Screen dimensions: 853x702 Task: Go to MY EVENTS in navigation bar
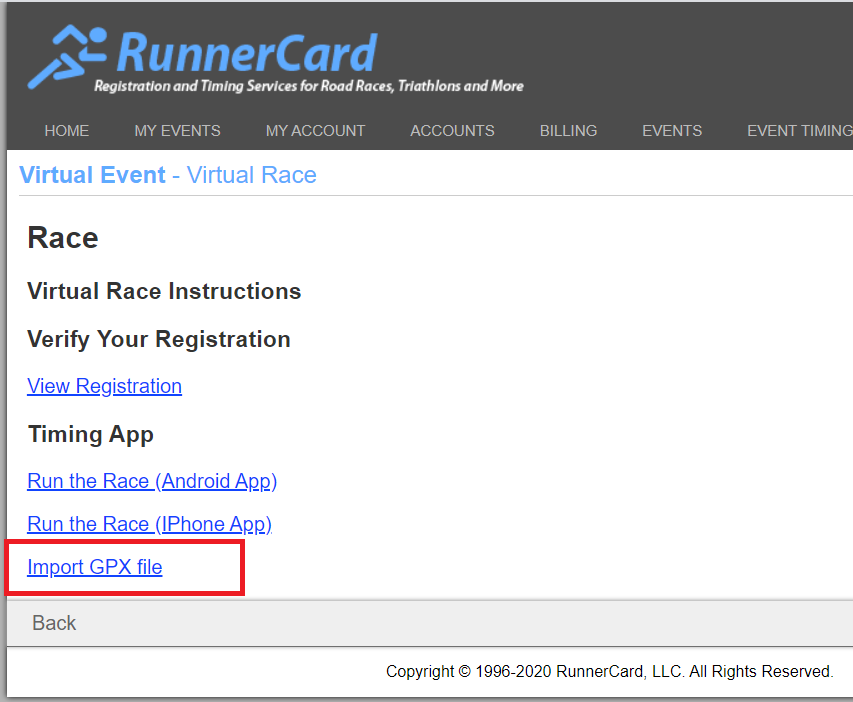click(x=177, y=131)
